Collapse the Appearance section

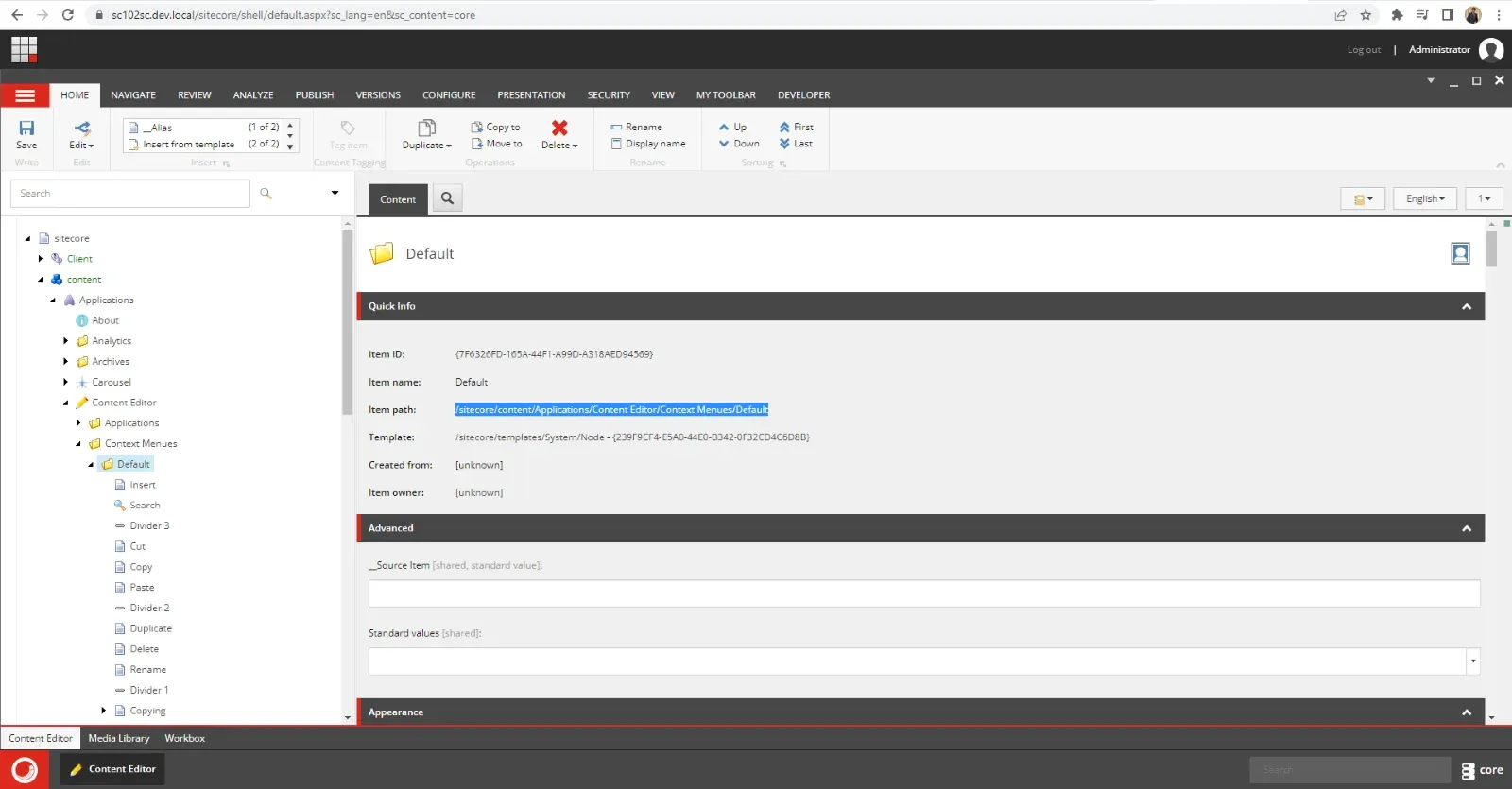tap(1467, 712)
